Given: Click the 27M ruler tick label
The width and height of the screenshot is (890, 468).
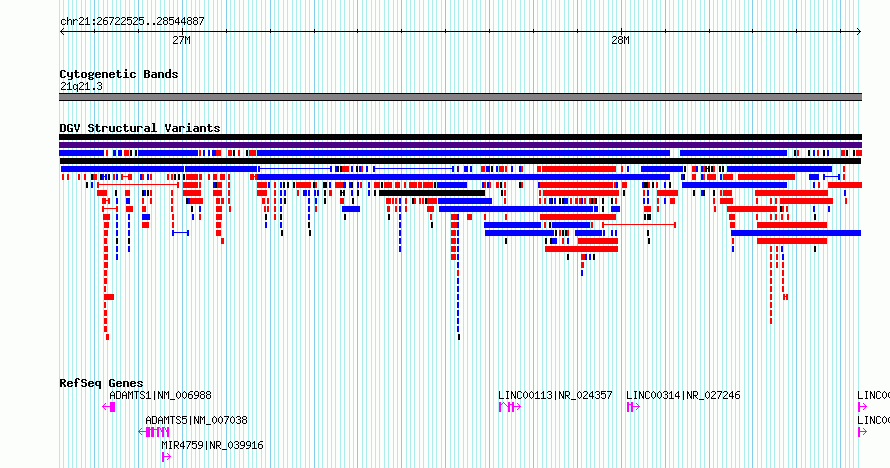Looking at the screenshot, I should click(x=181, y=40).
